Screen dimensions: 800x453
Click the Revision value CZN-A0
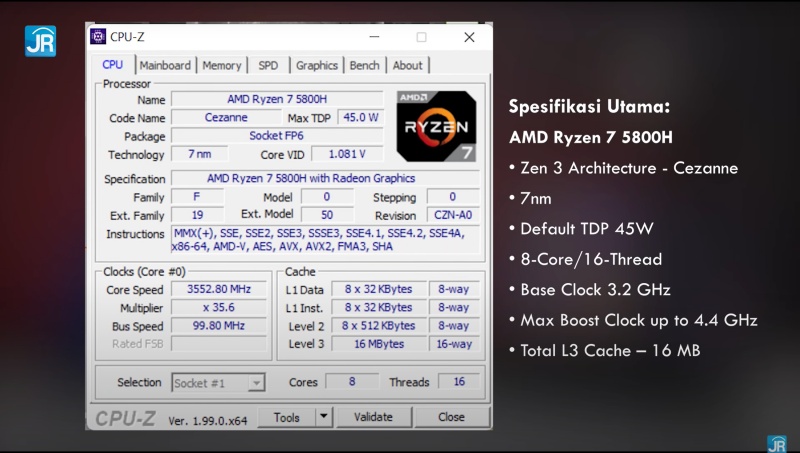click(453, 215)
